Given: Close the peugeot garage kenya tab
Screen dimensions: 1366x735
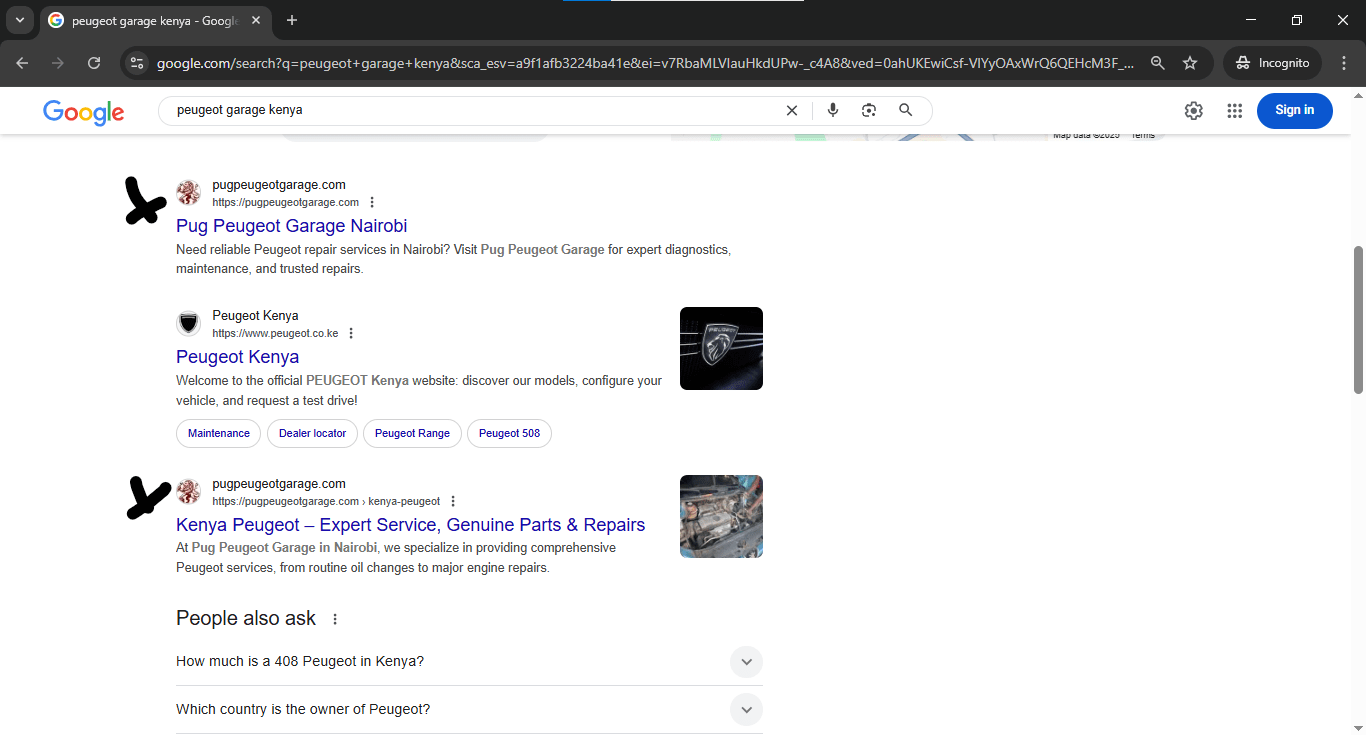Looking at the screenshot, I should point(258,20).
